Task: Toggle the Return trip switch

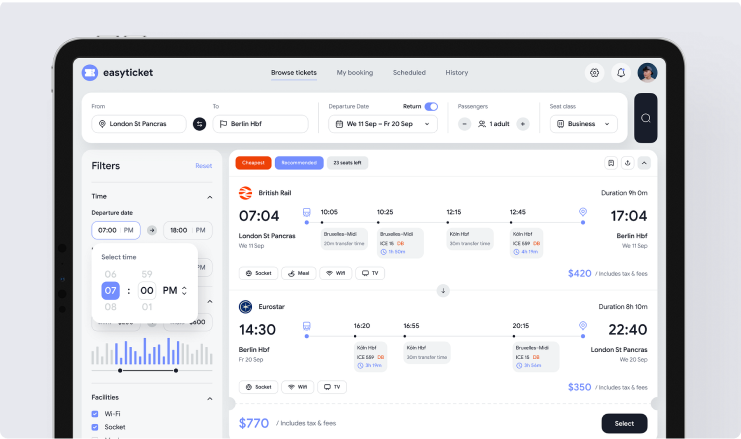Action: coord(431,106)
